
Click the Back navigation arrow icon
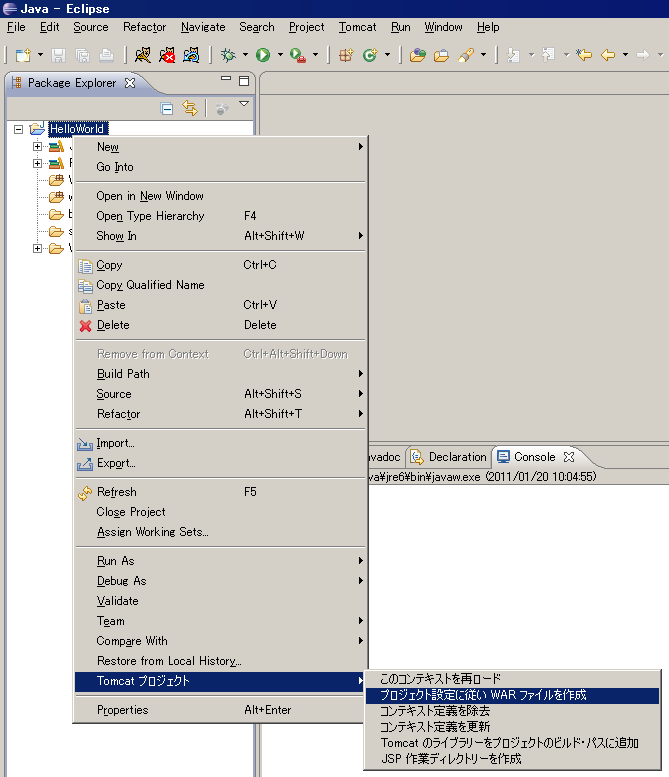(608, 55)
